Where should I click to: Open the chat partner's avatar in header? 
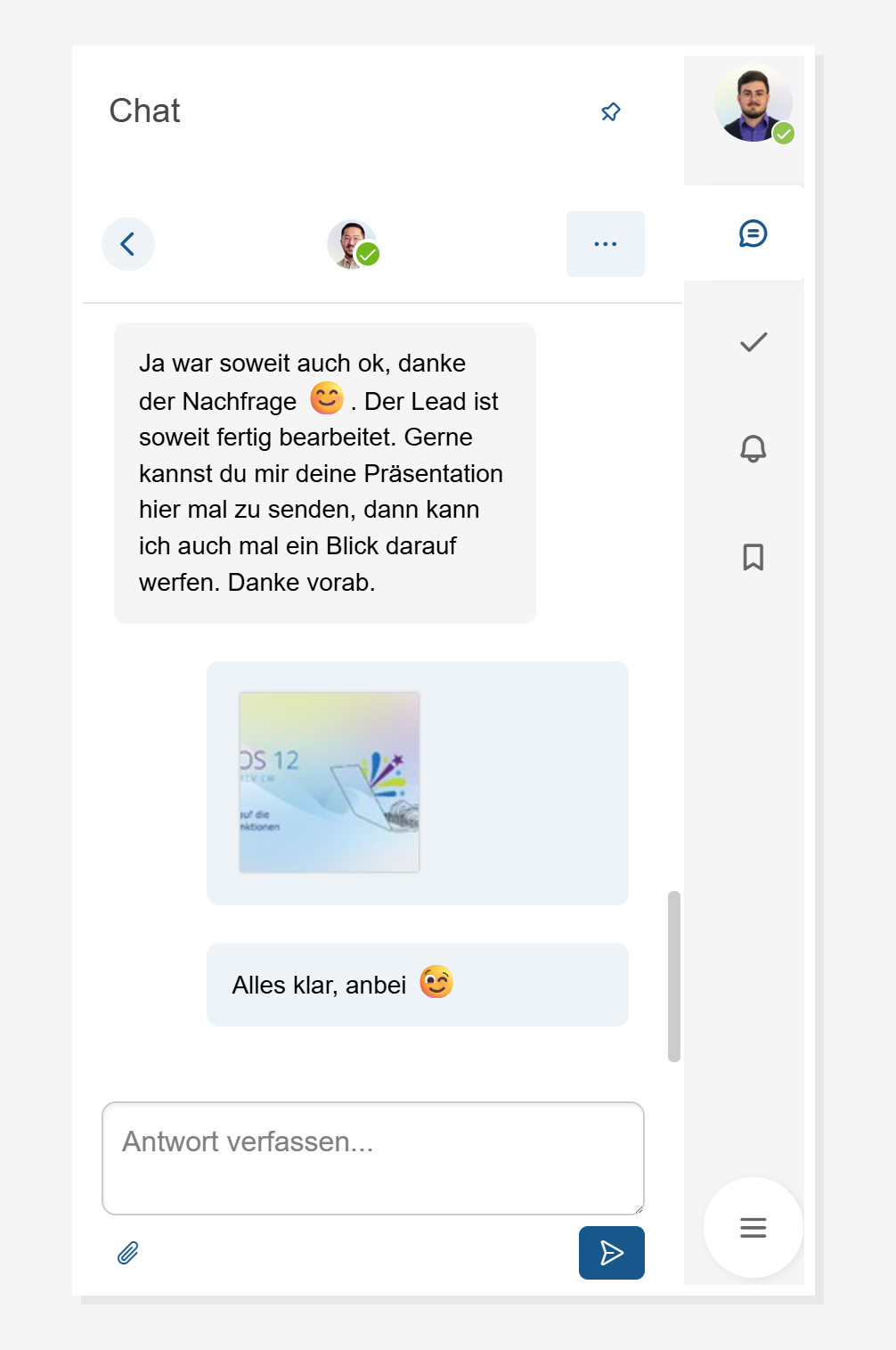(351, 244)
